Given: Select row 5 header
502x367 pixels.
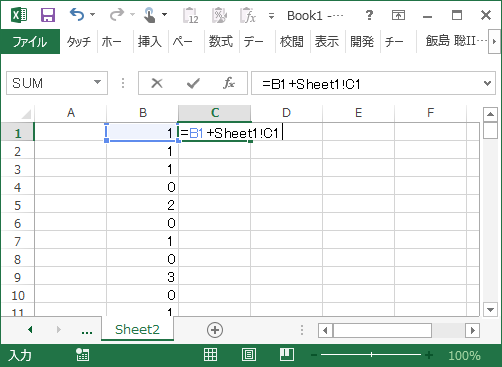Looking at the screenshot, I should click(x=18, y=205).
